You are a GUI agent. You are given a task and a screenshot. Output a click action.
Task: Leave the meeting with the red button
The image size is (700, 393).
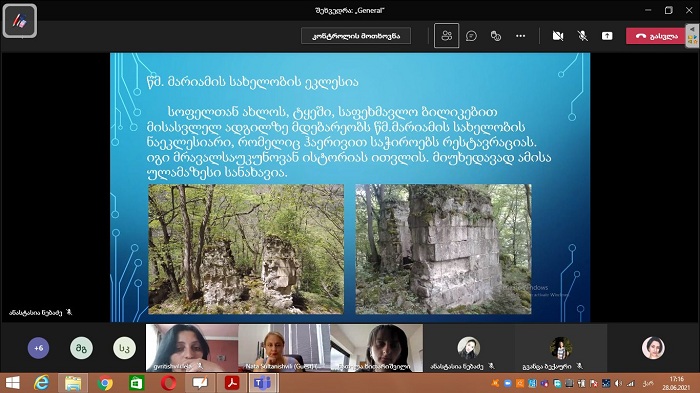pyautogui.click(x=655, y=36)
